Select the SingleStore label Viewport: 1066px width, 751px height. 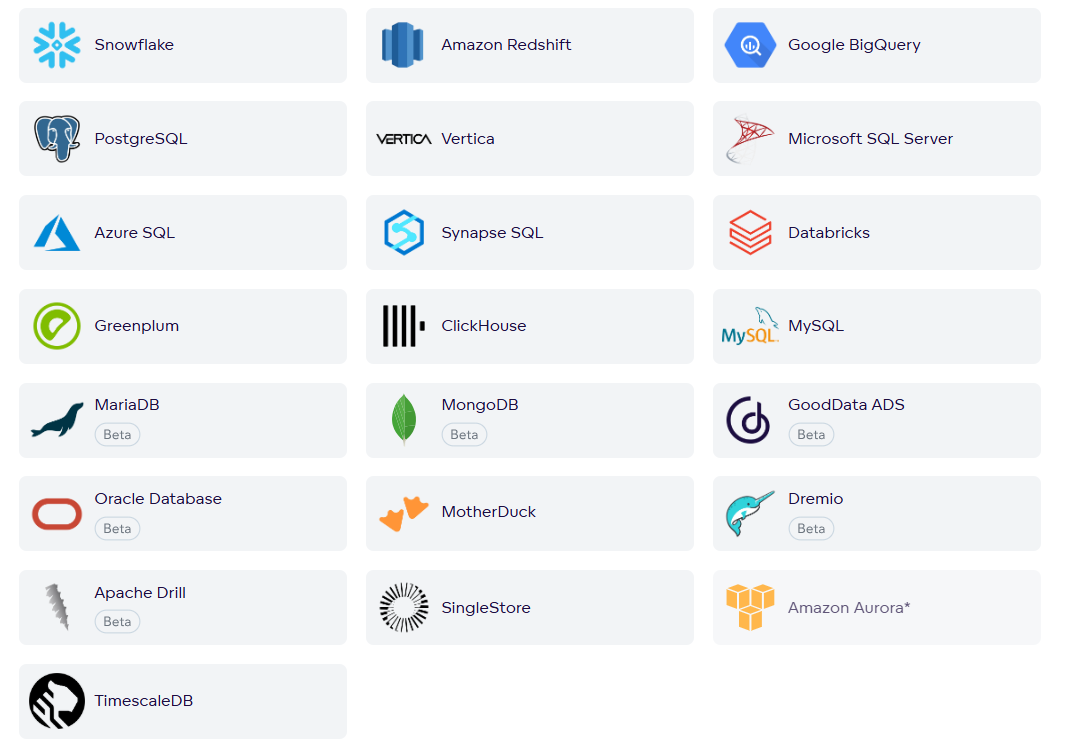[486, 608]
